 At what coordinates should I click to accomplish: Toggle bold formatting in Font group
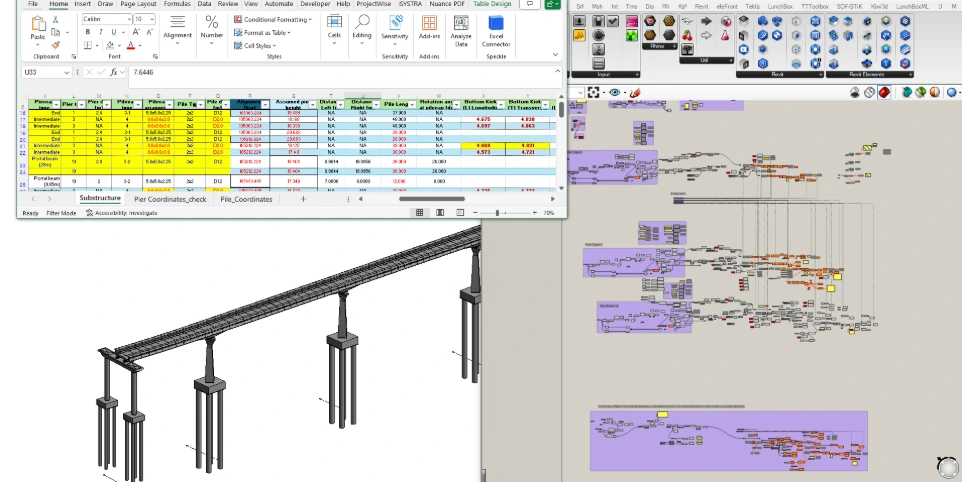tap(87, 32)
